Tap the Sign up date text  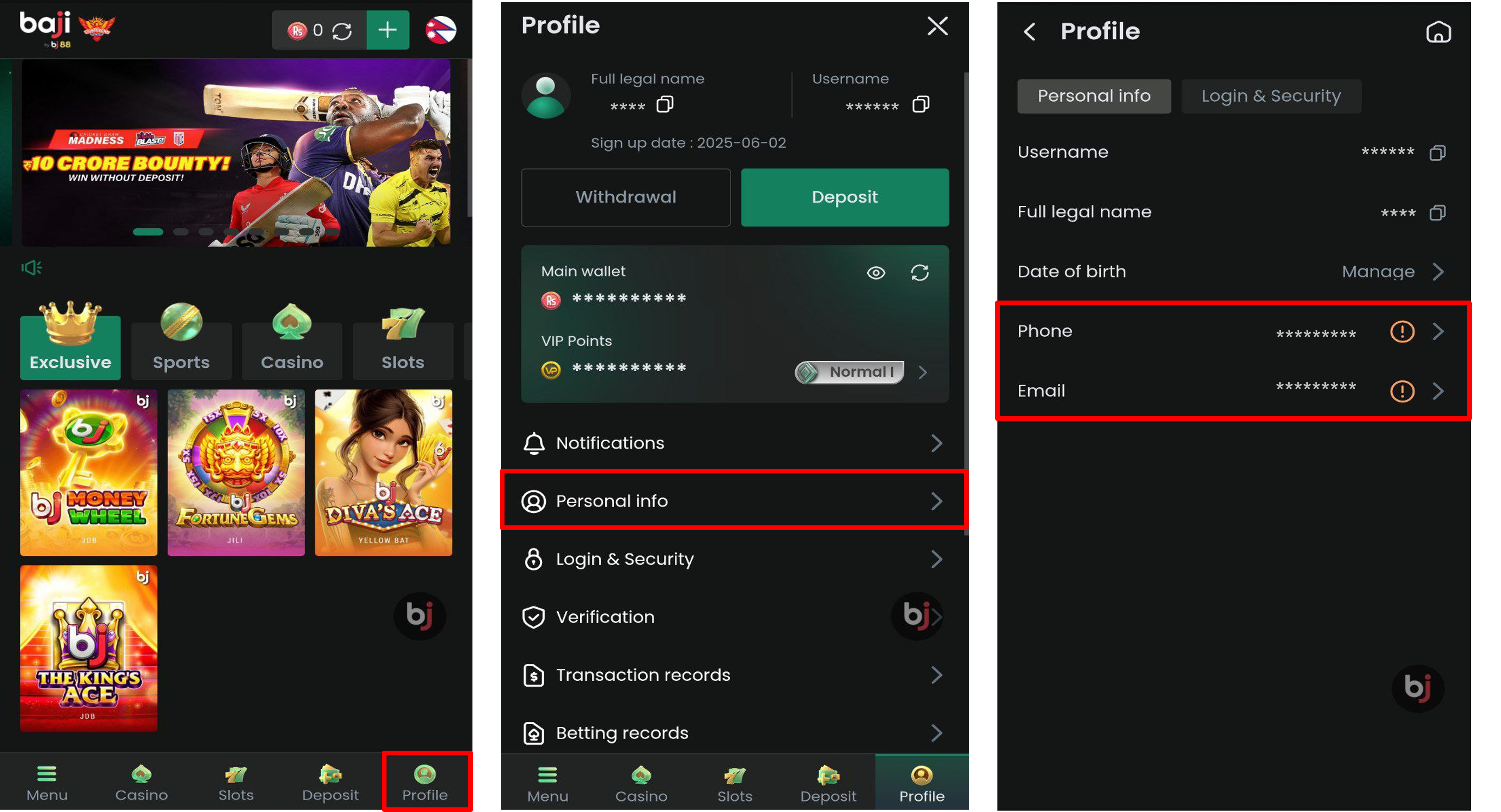(688, 143)
